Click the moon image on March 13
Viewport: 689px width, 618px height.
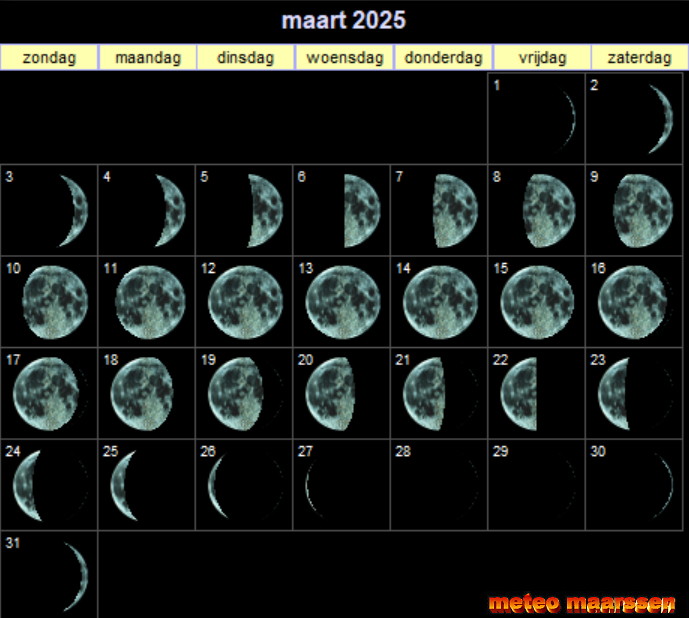[343, 302]
